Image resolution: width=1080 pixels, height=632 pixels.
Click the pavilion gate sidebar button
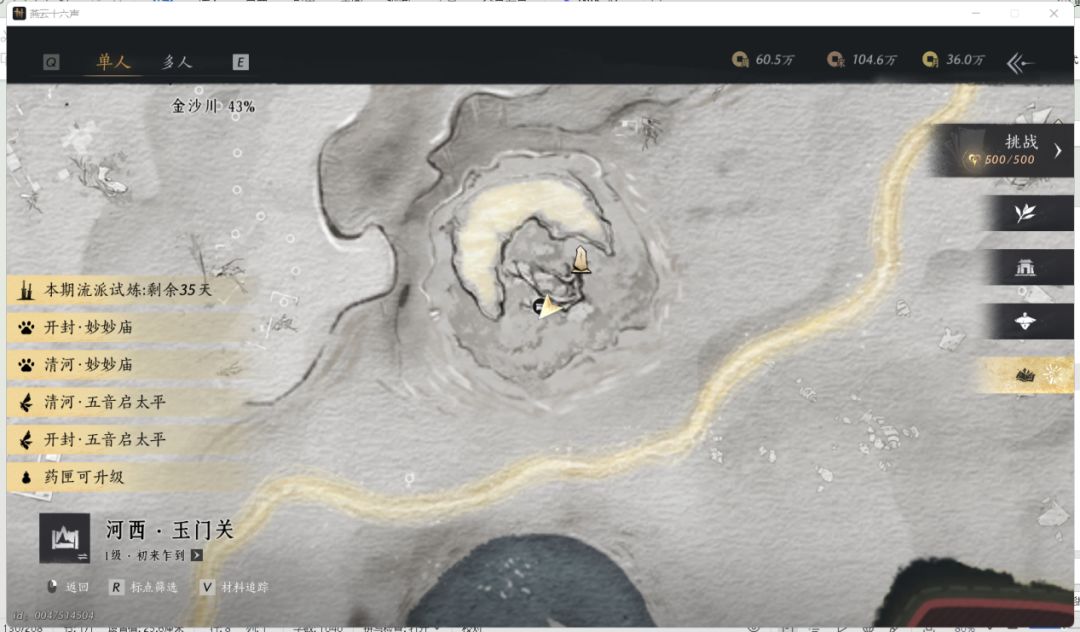1026,267
